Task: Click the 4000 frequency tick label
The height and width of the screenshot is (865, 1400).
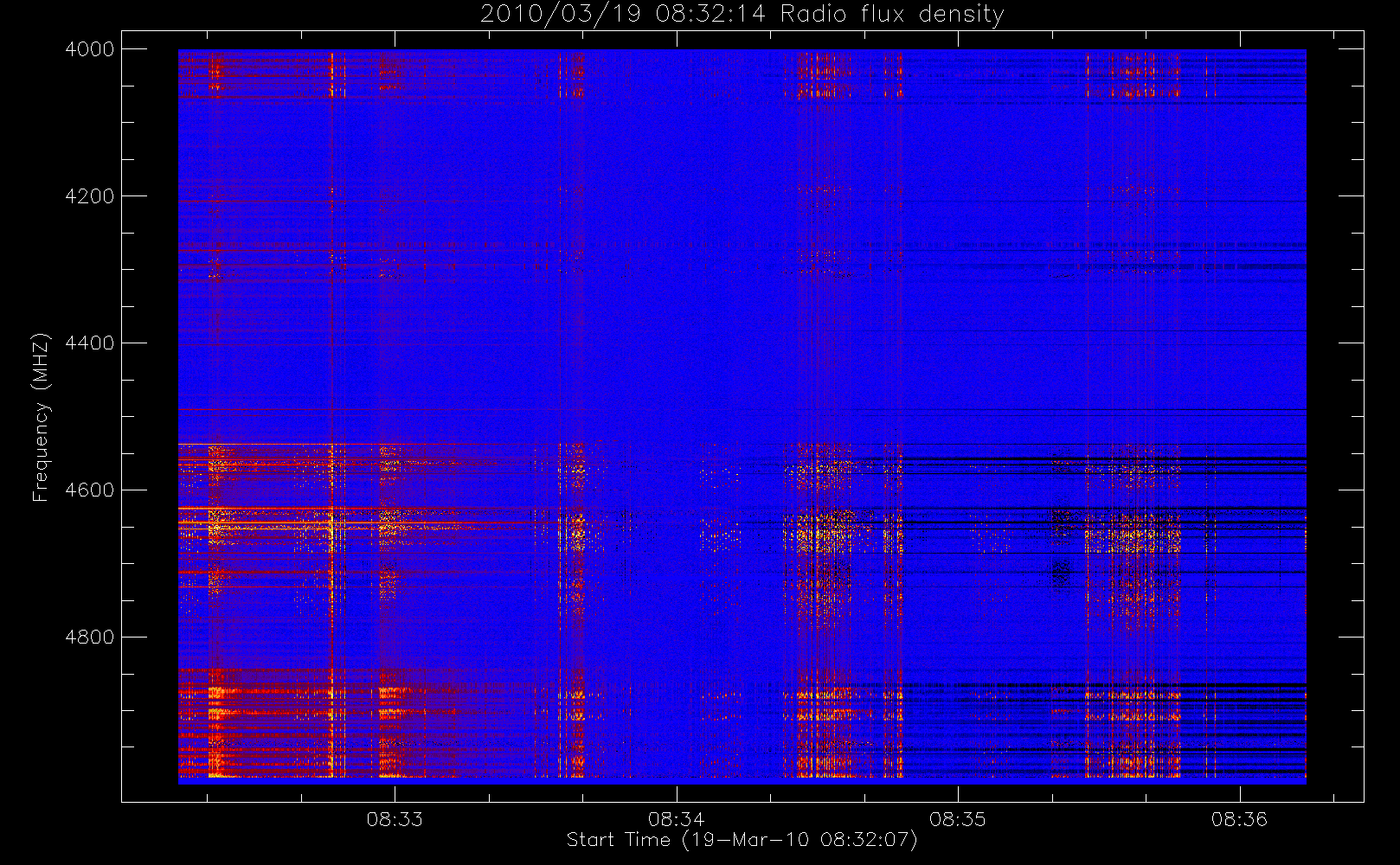Action: 90,49
